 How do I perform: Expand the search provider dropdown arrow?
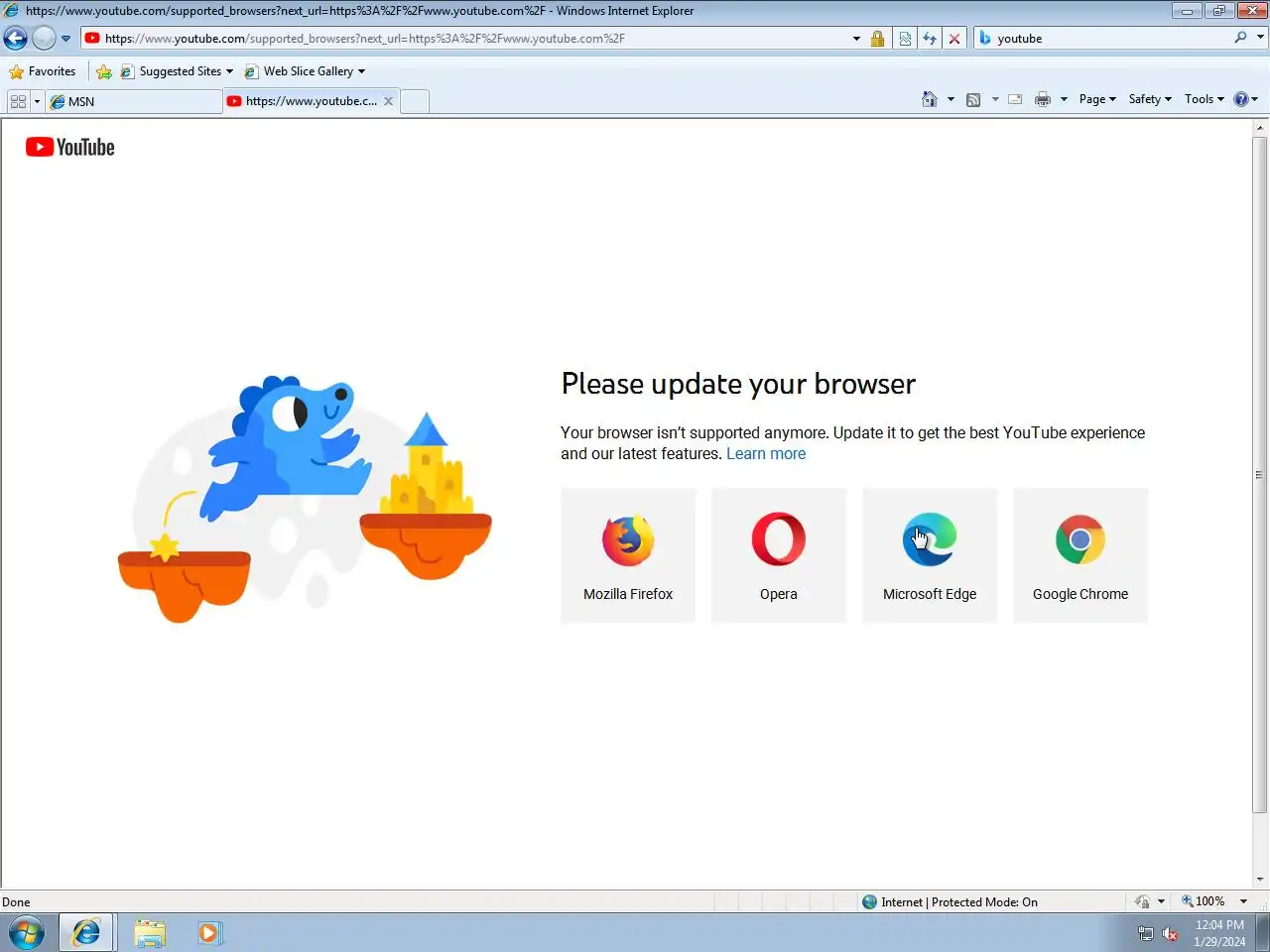pyautogui.click(x=1260, y=38)
